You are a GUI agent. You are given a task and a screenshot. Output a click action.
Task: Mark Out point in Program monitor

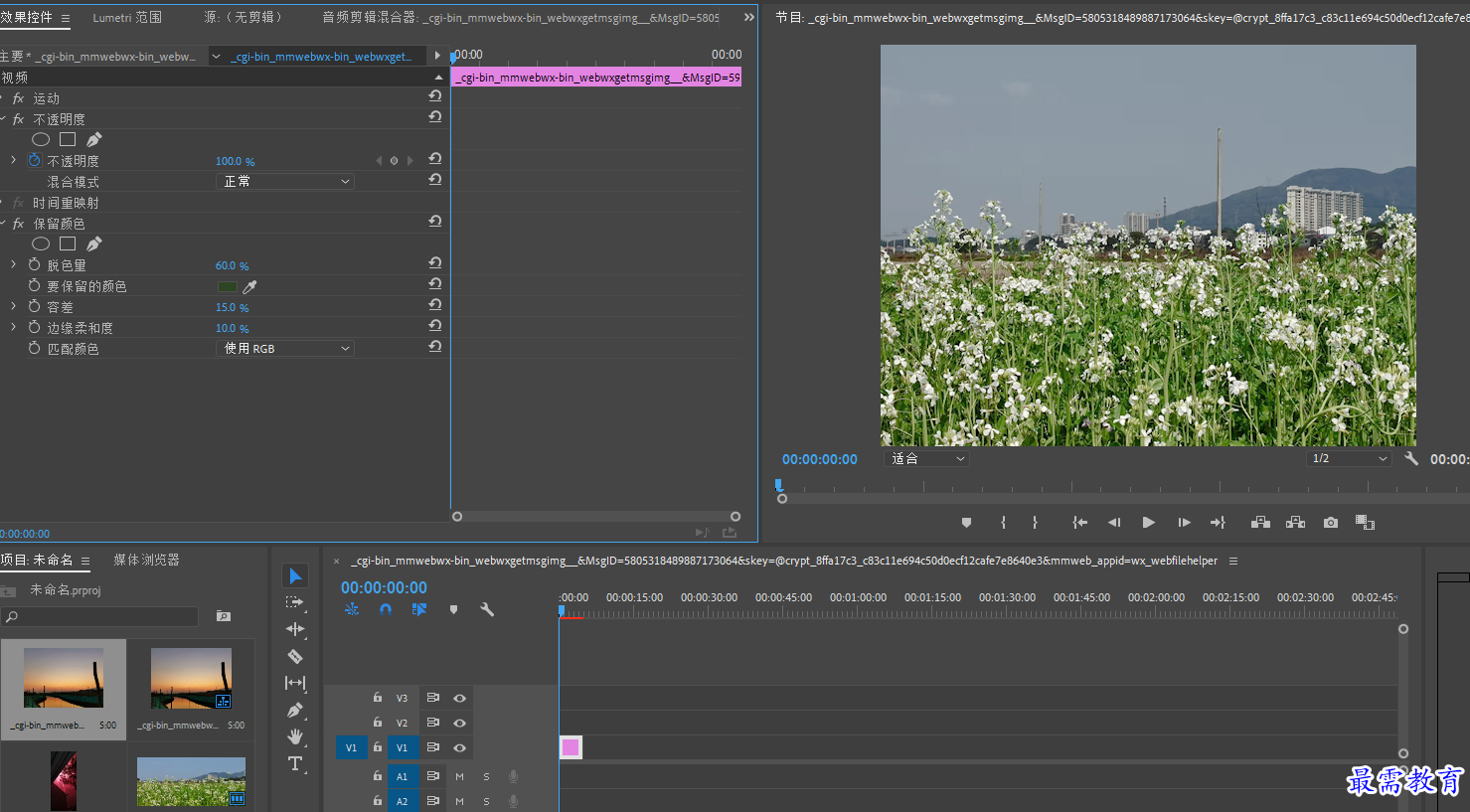[1035, 523]
